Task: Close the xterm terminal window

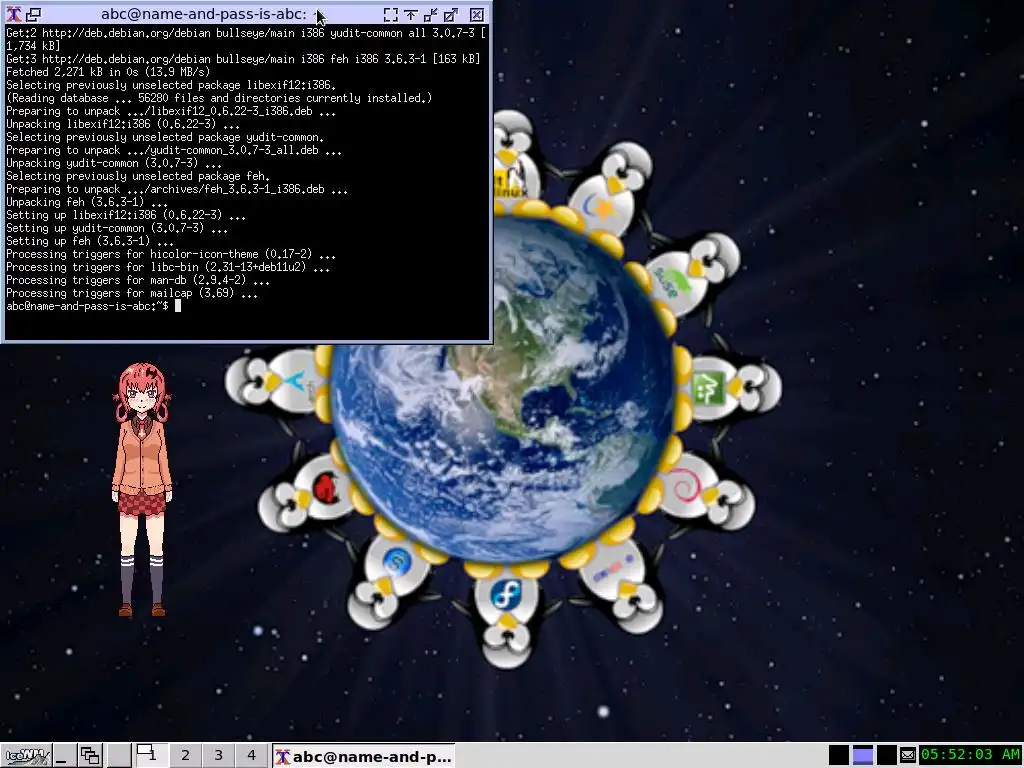Action: (477, 14)
